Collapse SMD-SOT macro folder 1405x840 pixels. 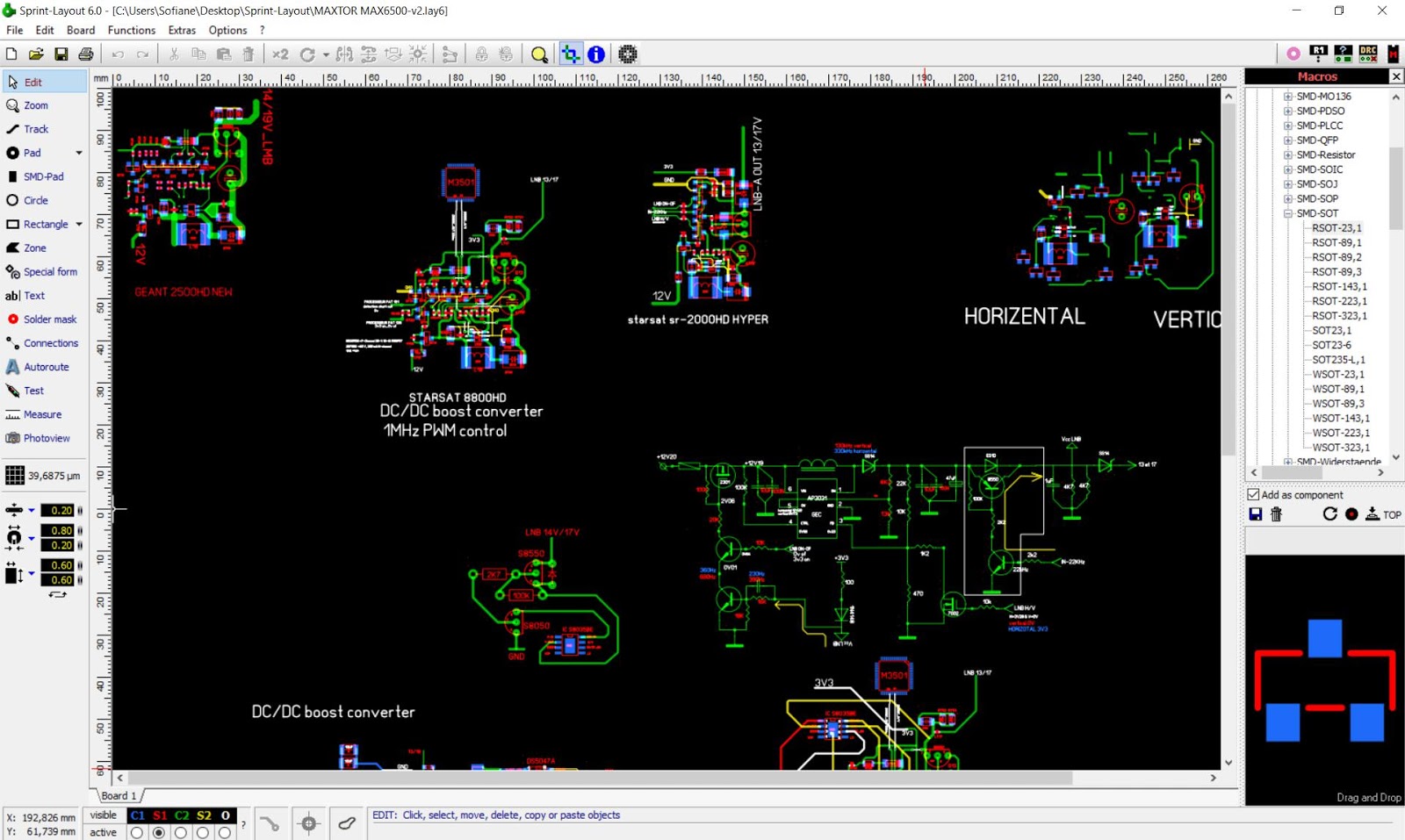point(1288,213)
